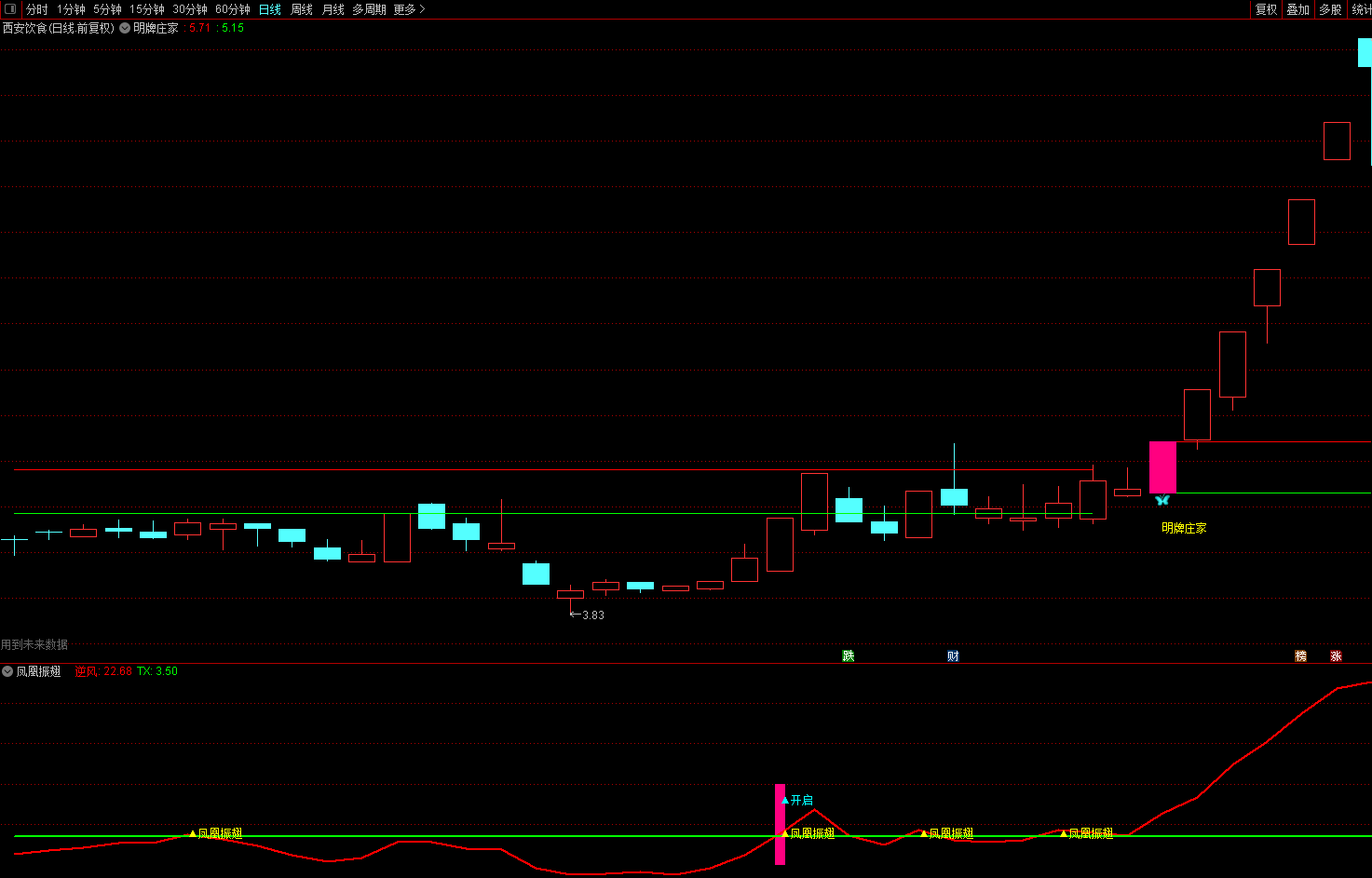Click the yellow 明牌庄家 signal label on chart

[1184, 528]
